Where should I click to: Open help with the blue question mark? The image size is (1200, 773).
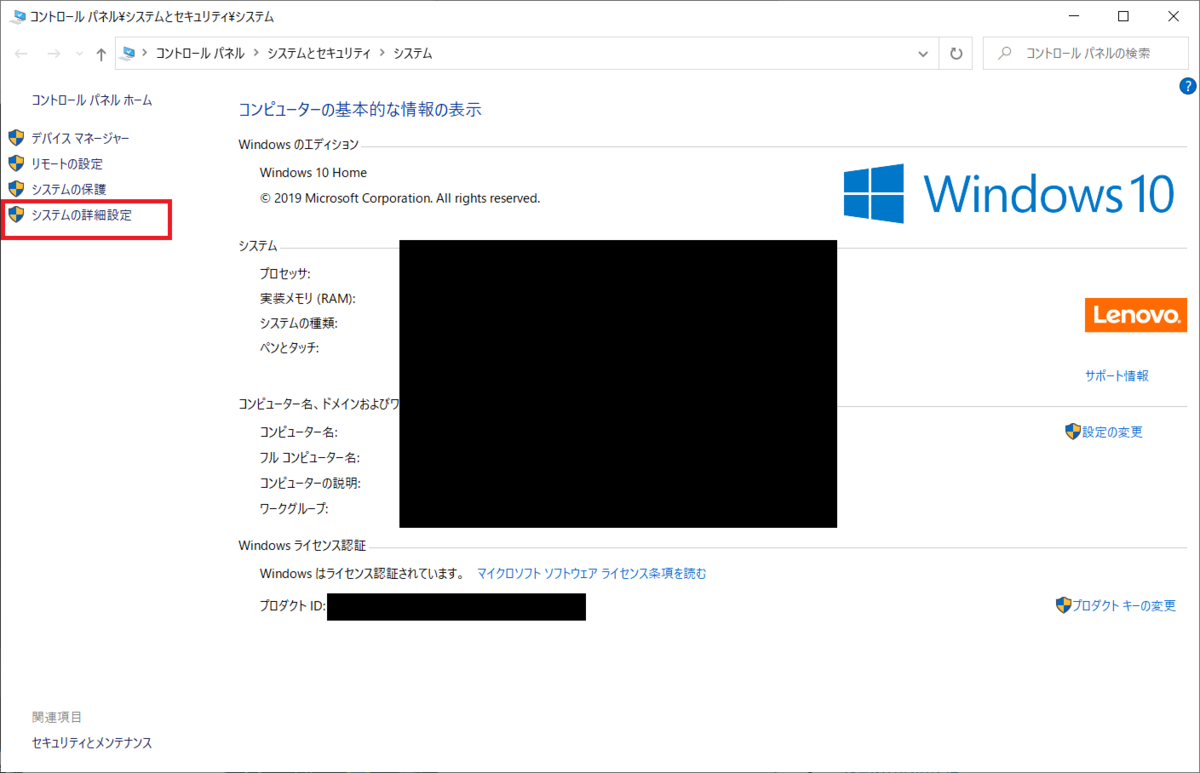point(1188,86)
